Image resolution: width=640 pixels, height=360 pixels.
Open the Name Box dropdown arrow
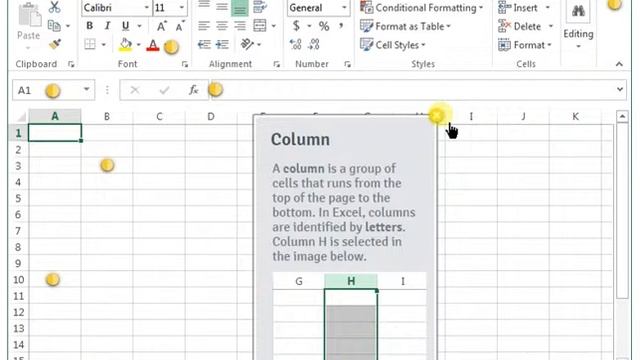[86, 89]
